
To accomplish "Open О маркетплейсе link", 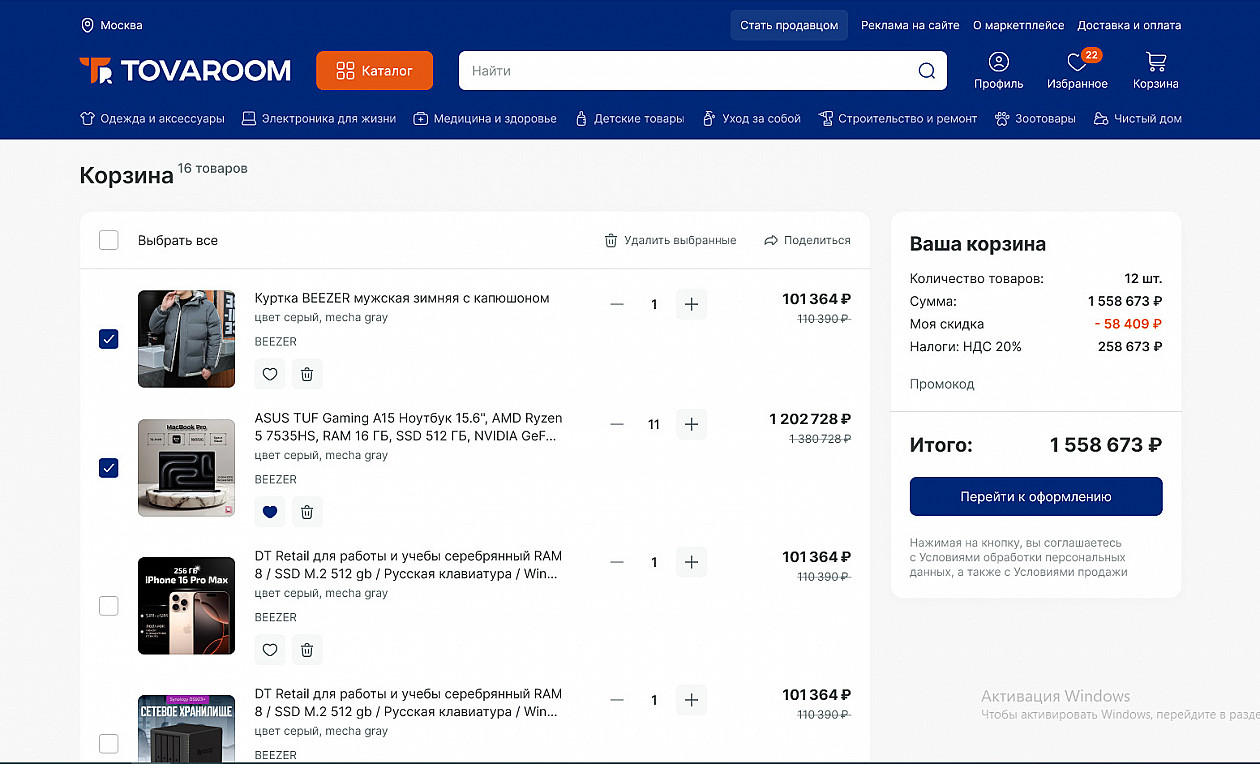I will pyautogui.click(x=1018, y=25).
